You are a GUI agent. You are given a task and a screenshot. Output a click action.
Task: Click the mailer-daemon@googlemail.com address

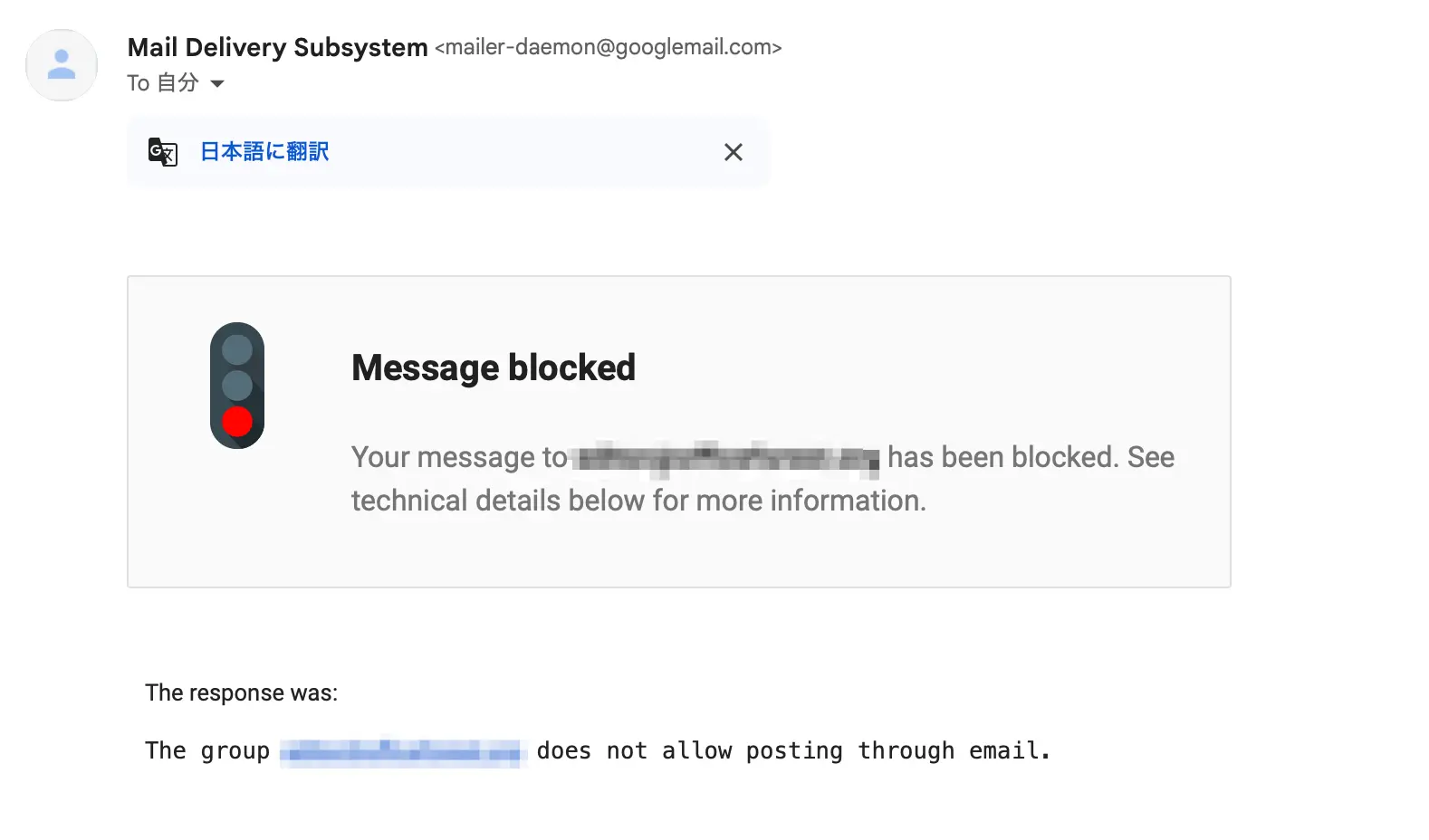tap(608, 47)
